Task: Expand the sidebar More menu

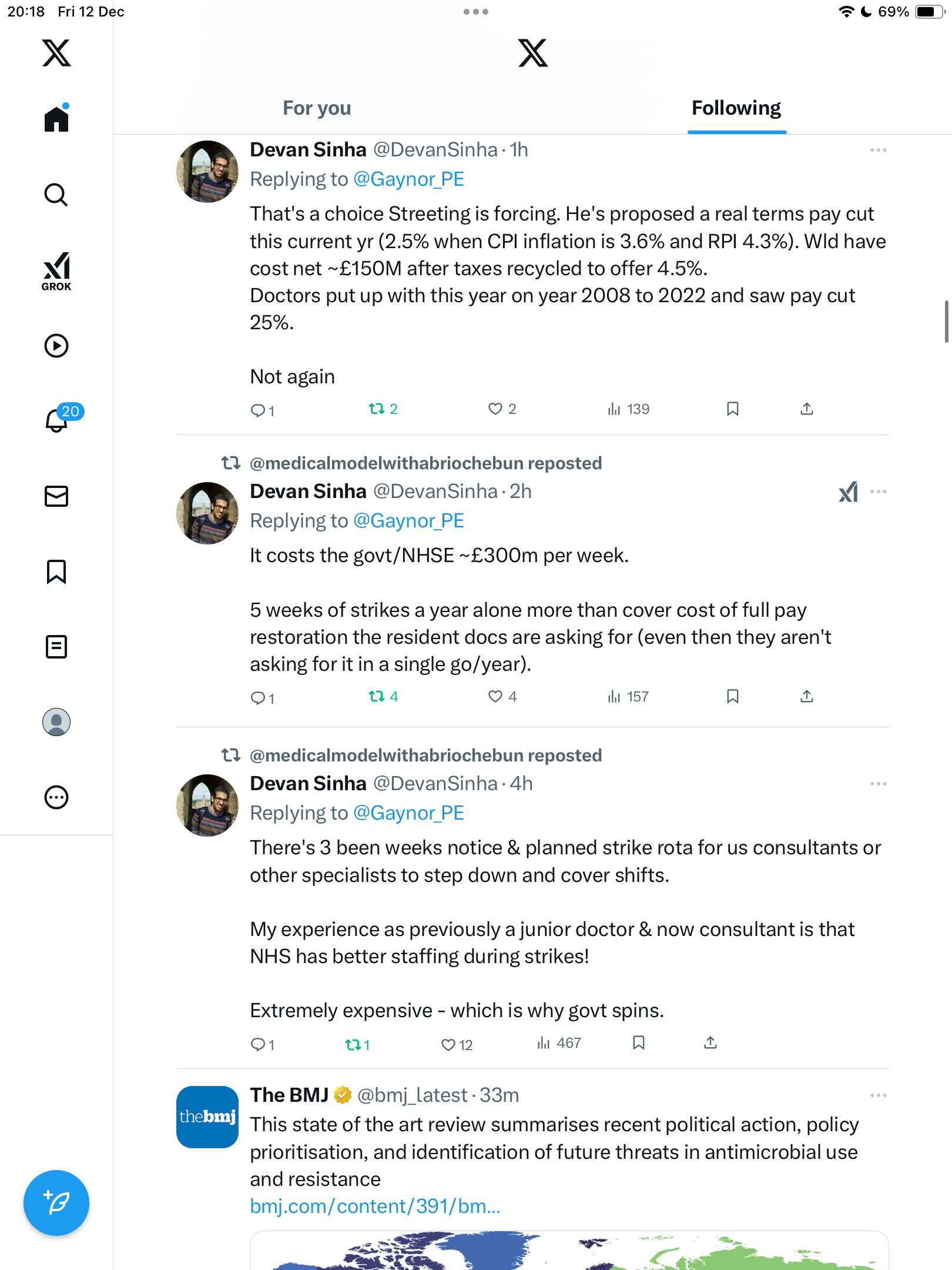Action: click(56, 797)
